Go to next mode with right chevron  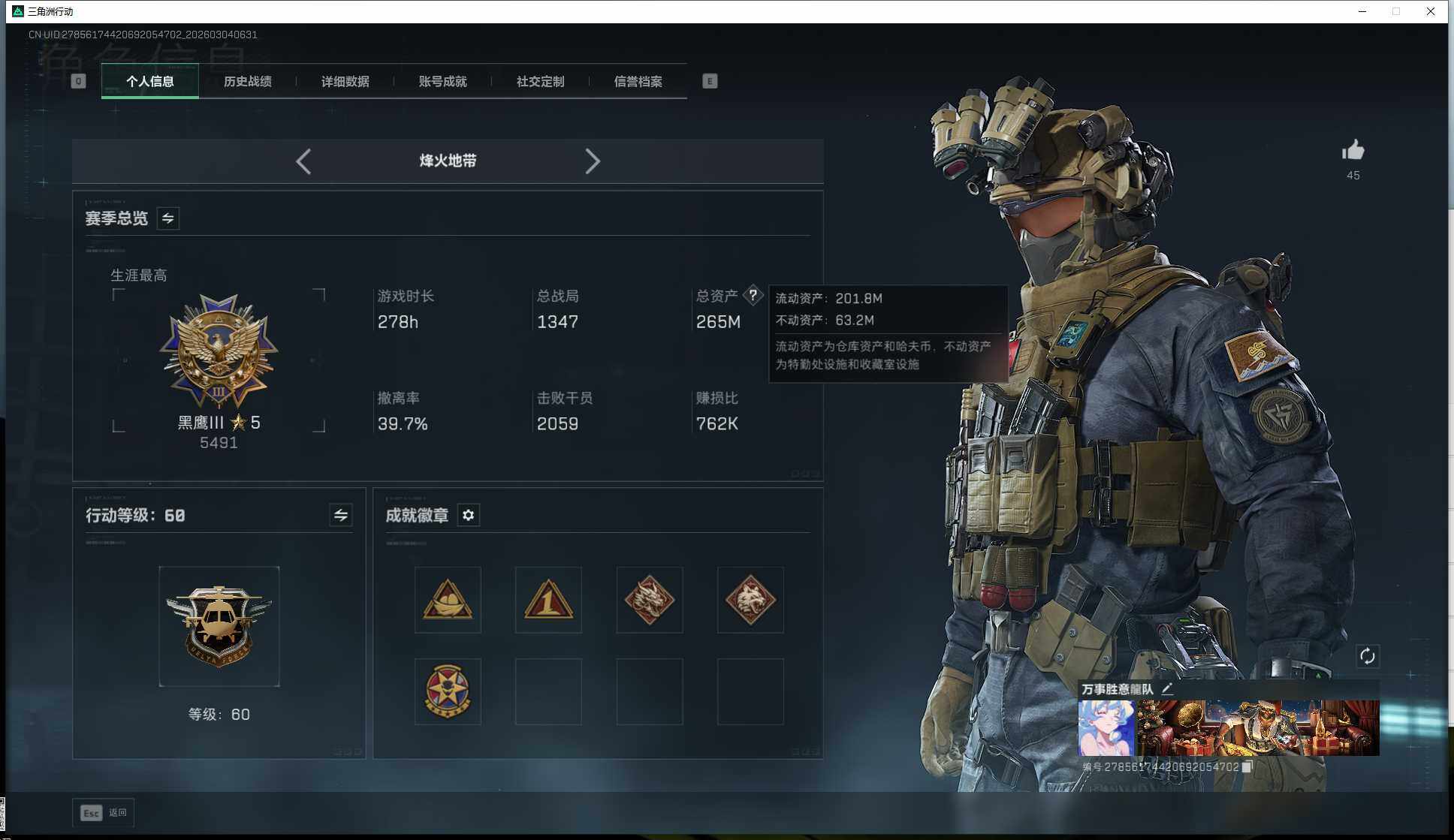(x=593, y=161)
